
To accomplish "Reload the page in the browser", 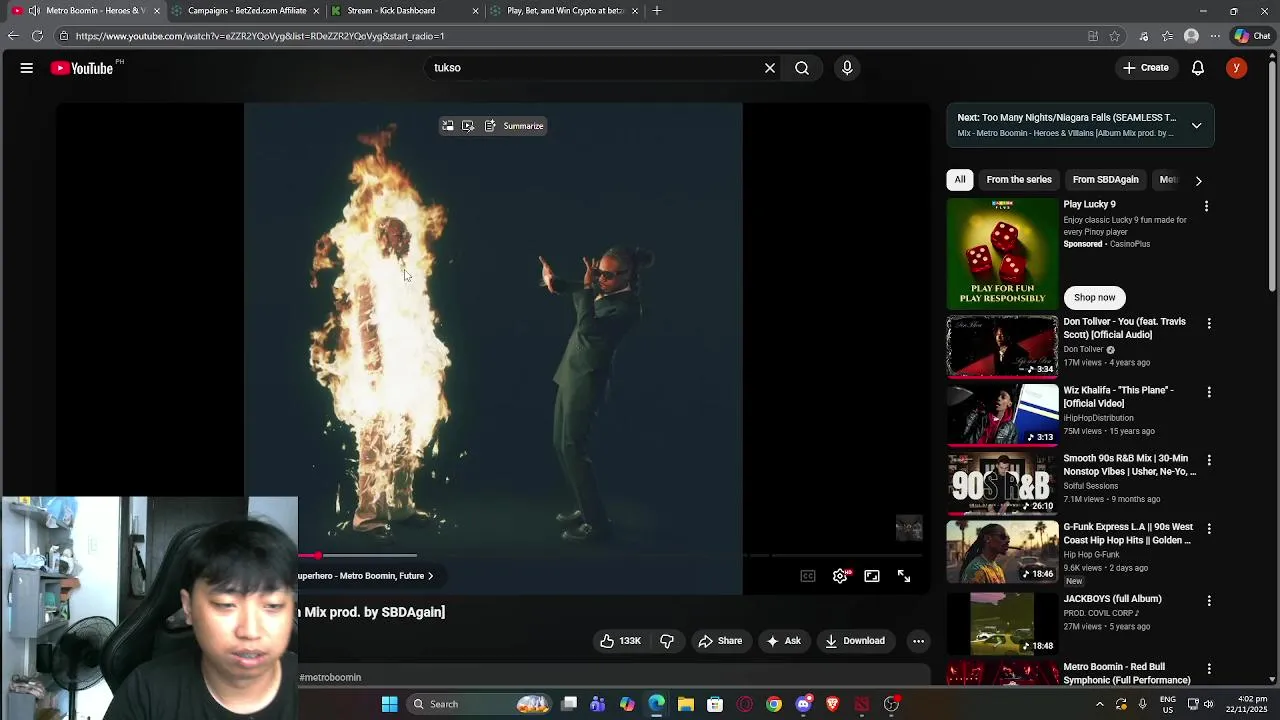I will pyautogui.click(x=37, y=36).
